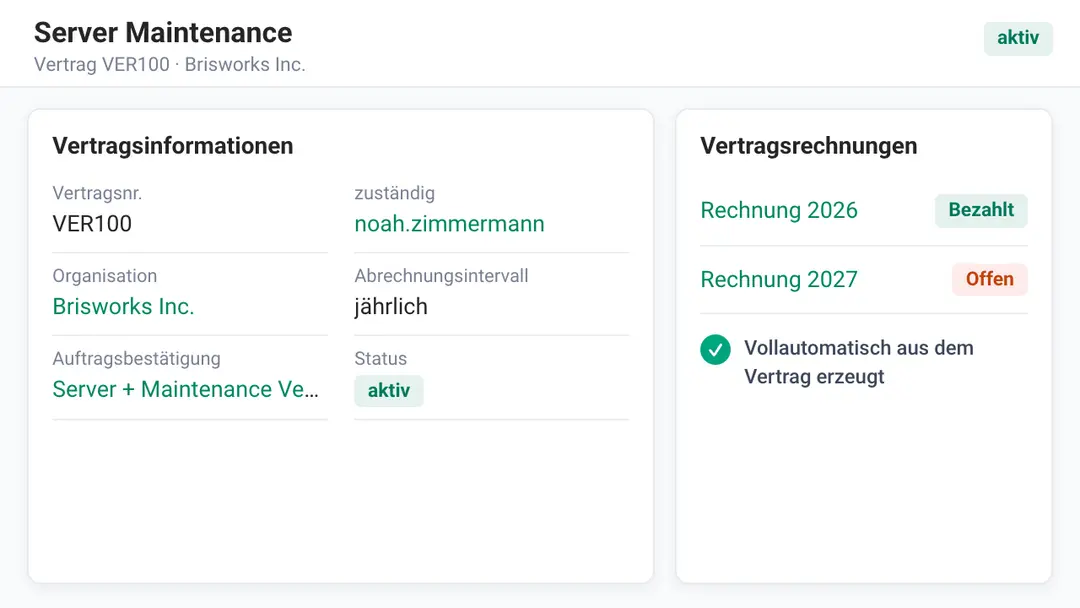Click the Server Maintenance page title
This screenshot has height=608, width=1080.
(163, 32)
